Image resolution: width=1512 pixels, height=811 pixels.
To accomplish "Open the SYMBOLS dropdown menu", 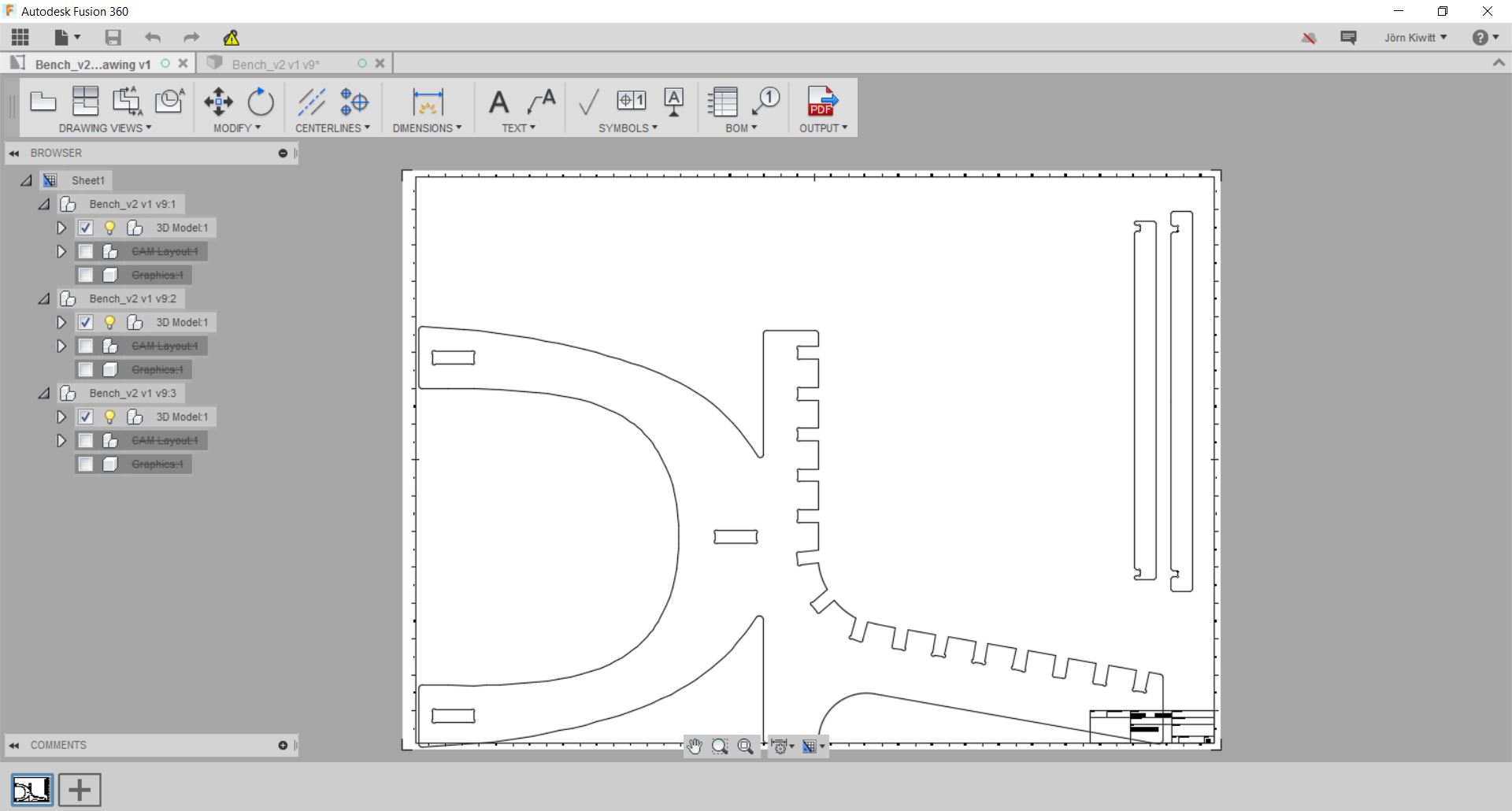I will pos(628,128).
